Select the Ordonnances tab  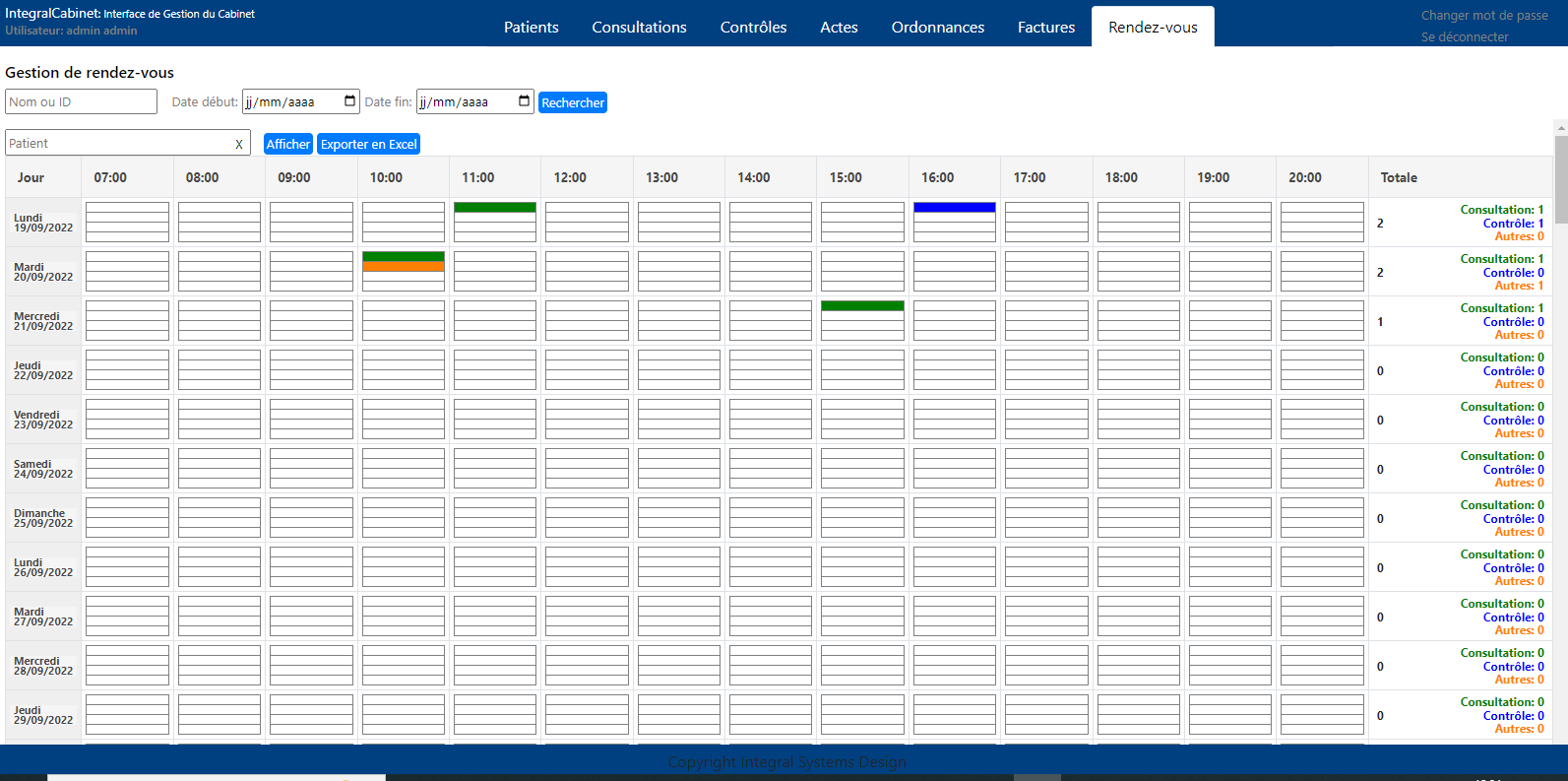click(938, 27)
